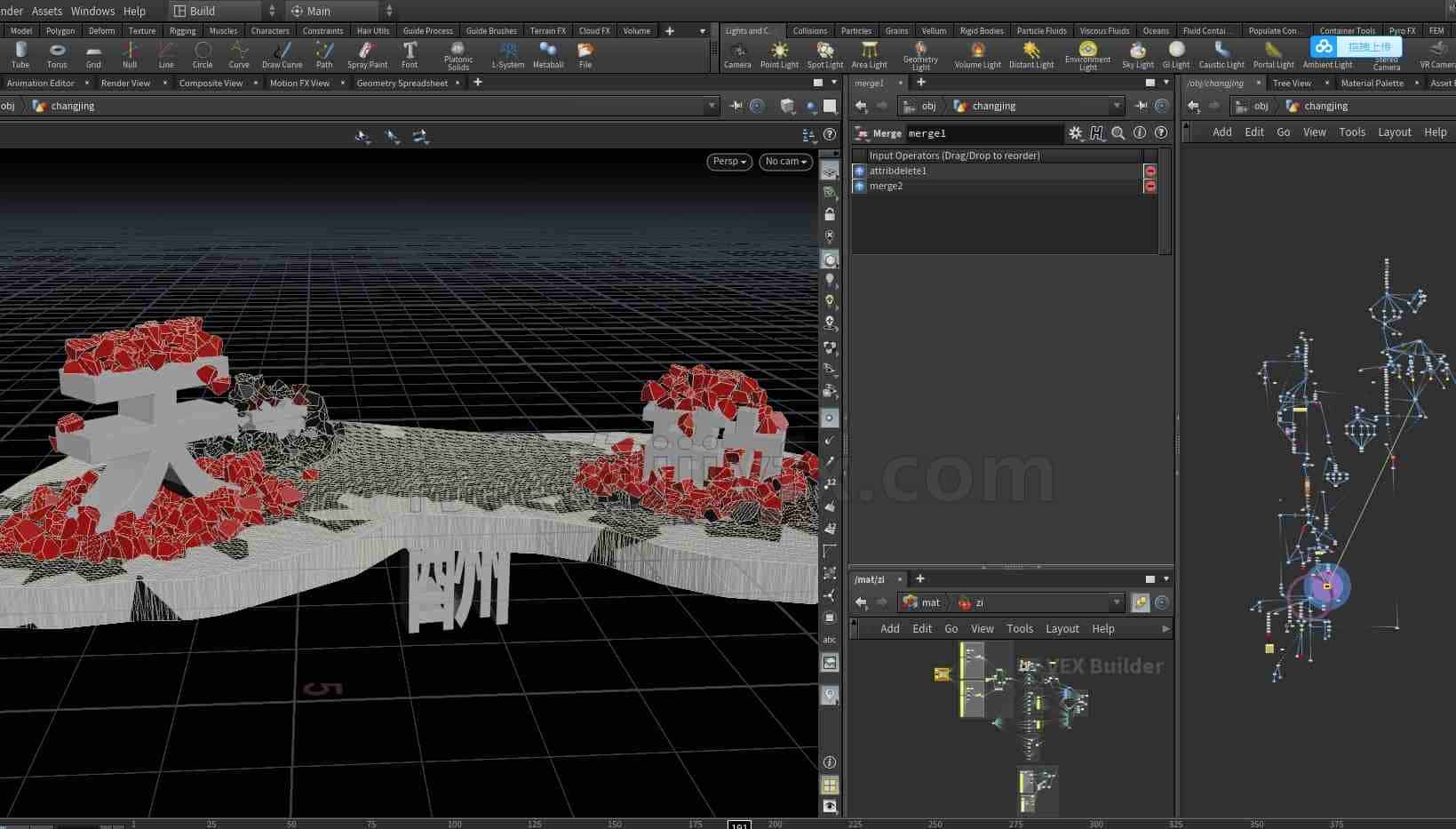Open the gear menu in the merge1 parameters
Screen dimensions: 1456x829
coord(1076,133)
